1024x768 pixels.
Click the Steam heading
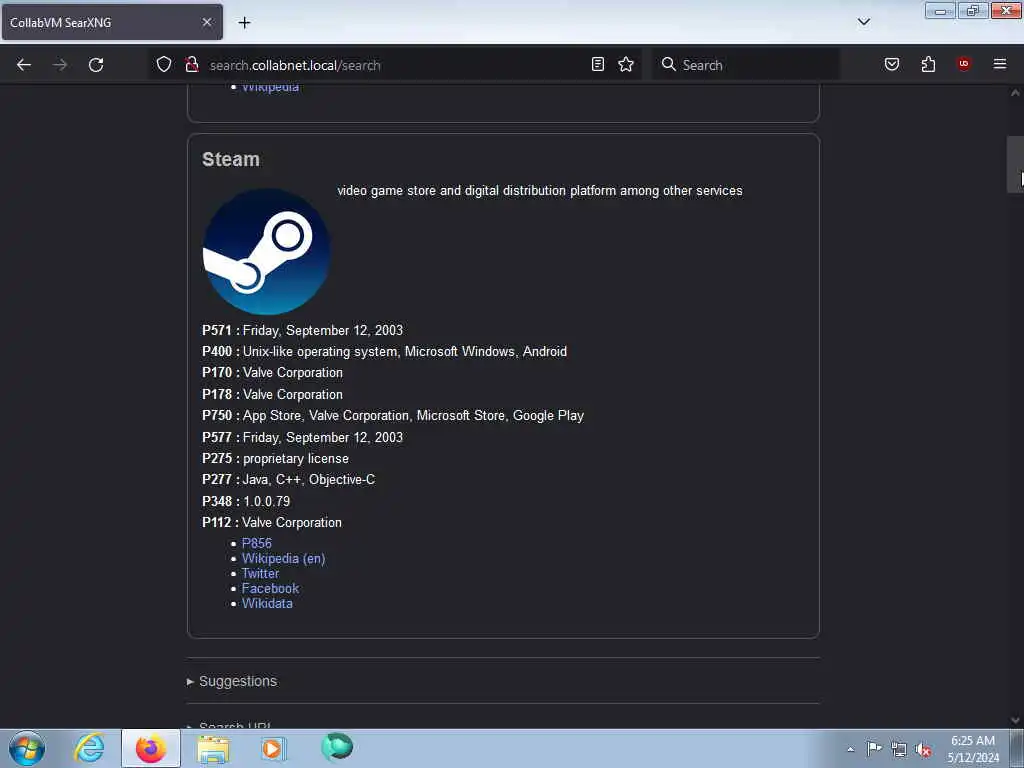[x=231, y=159]
